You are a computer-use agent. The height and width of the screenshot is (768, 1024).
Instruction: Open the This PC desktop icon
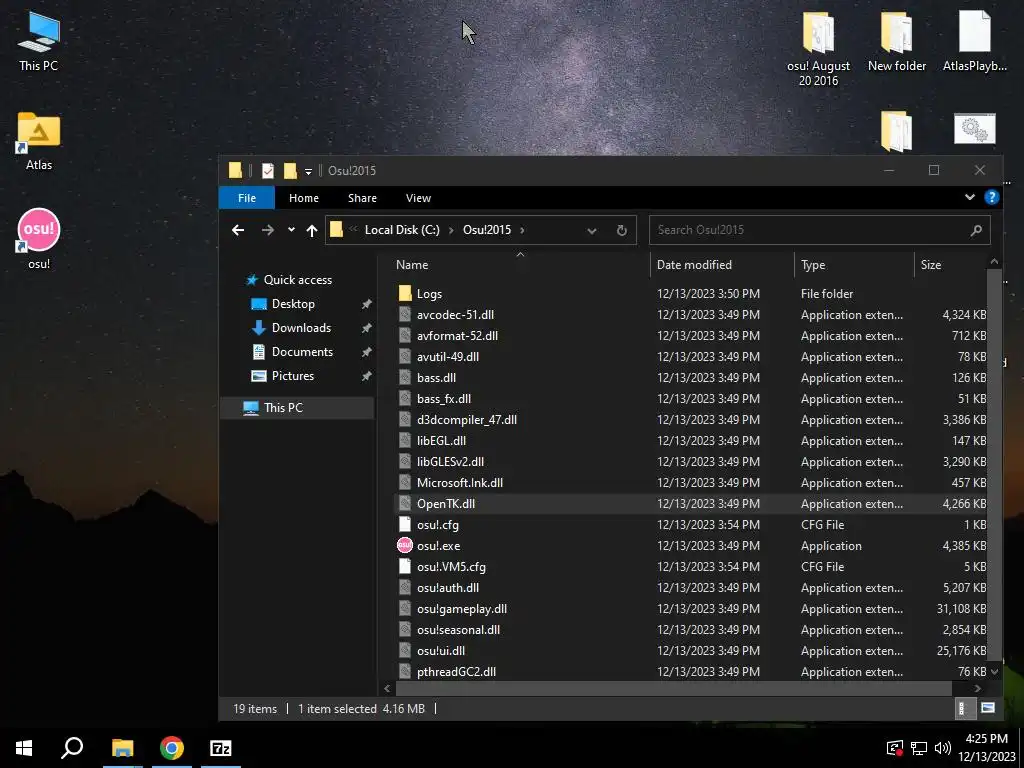tap(39, 41)
